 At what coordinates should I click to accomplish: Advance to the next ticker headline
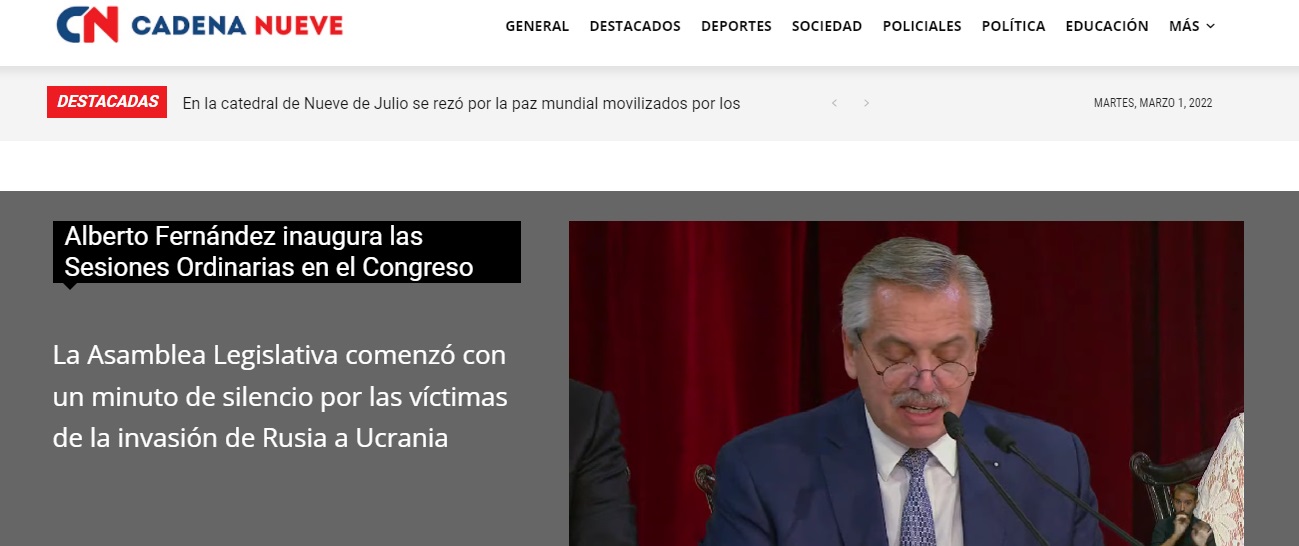(866, 103)
